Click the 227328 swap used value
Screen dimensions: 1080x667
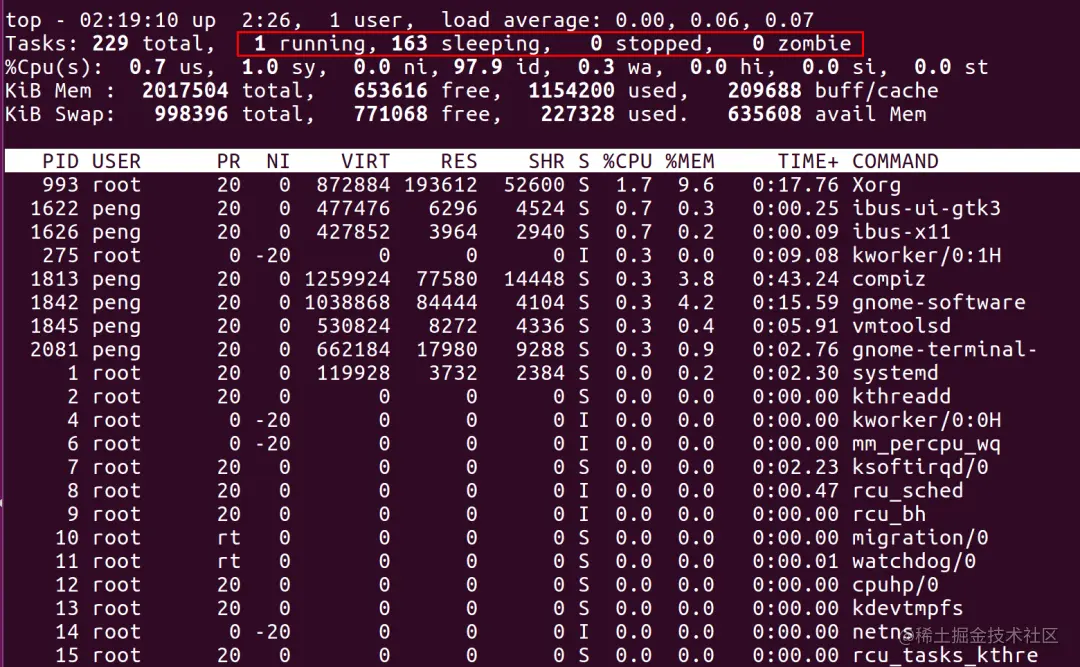[577, 114]
